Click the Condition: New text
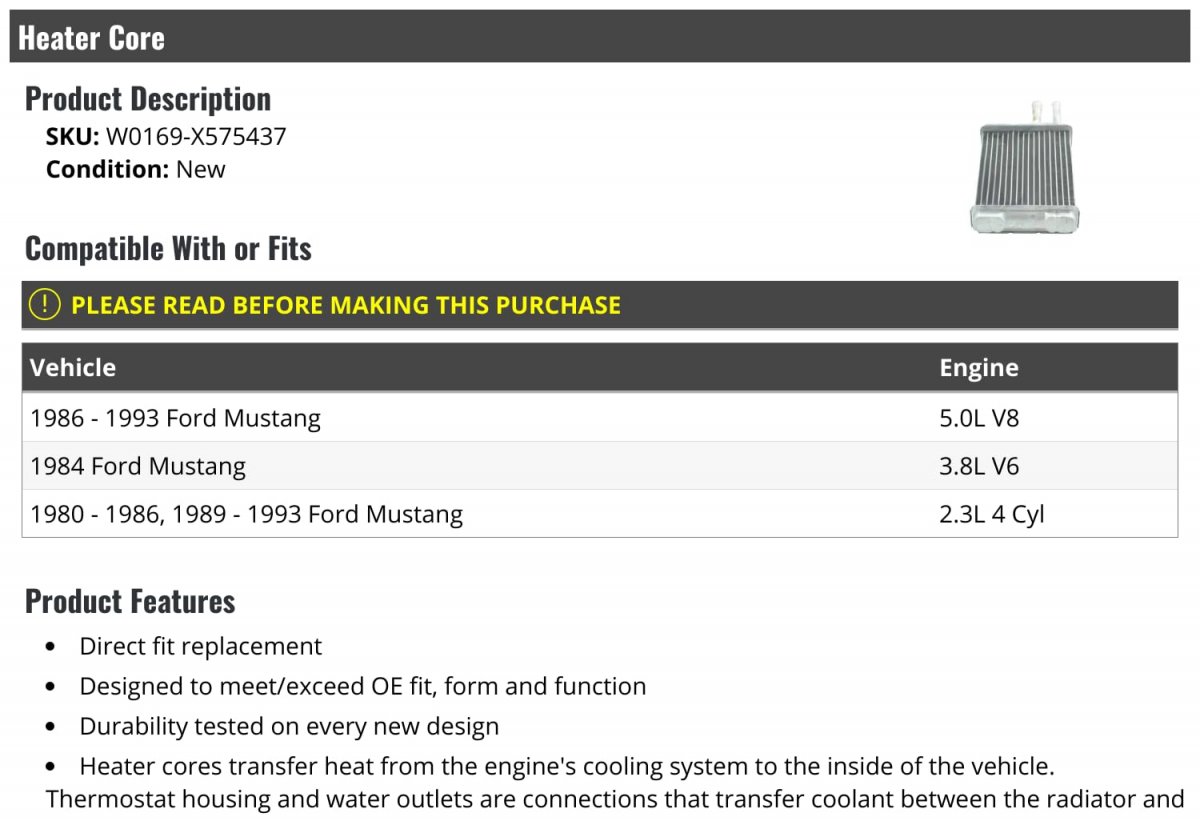Viewport: 1200px width, 821px height. pos(136,169)
